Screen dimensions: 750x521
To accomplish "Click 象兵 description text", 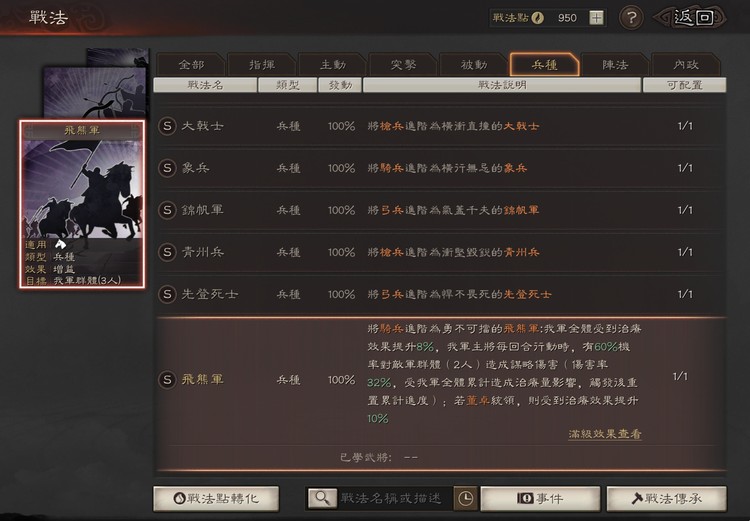I will (x=447, y=168).
